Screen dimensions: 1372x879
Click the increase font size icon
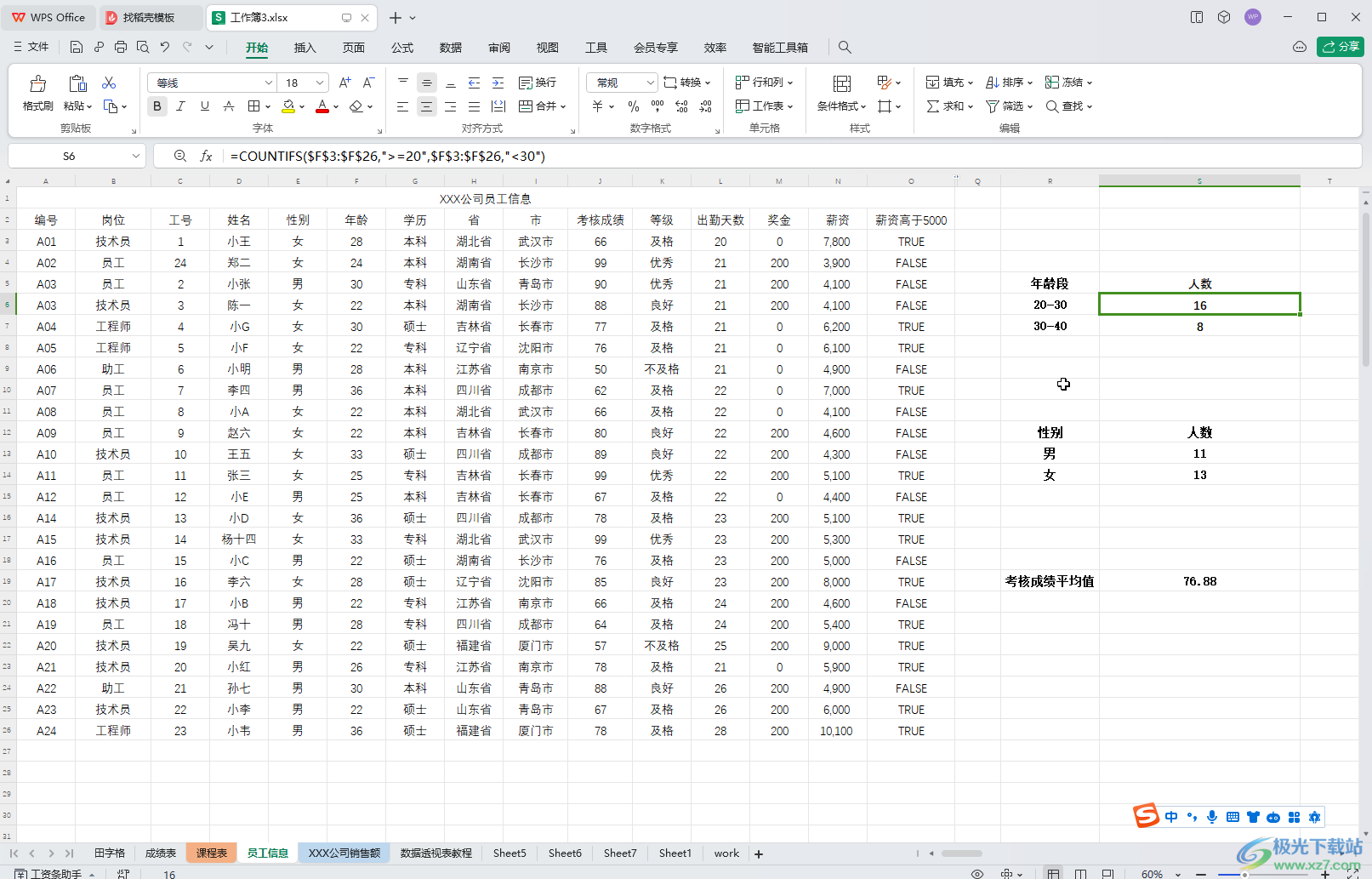344,83
